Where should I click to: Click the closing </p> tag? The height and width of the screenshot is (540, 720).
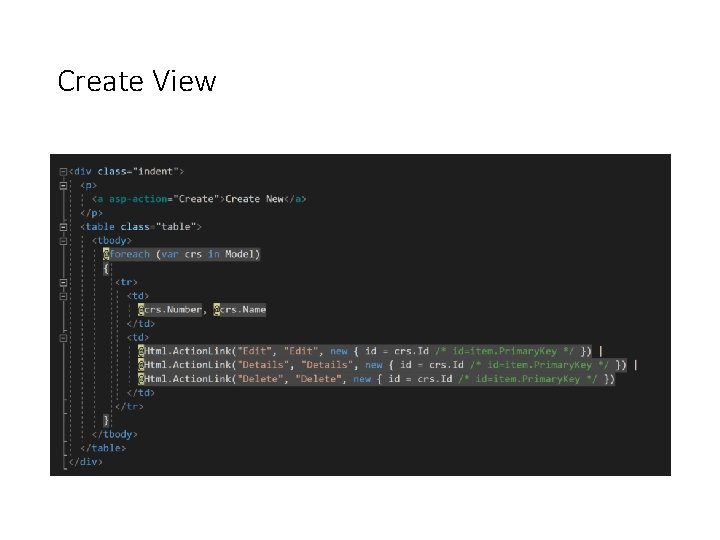coord(91,213)
